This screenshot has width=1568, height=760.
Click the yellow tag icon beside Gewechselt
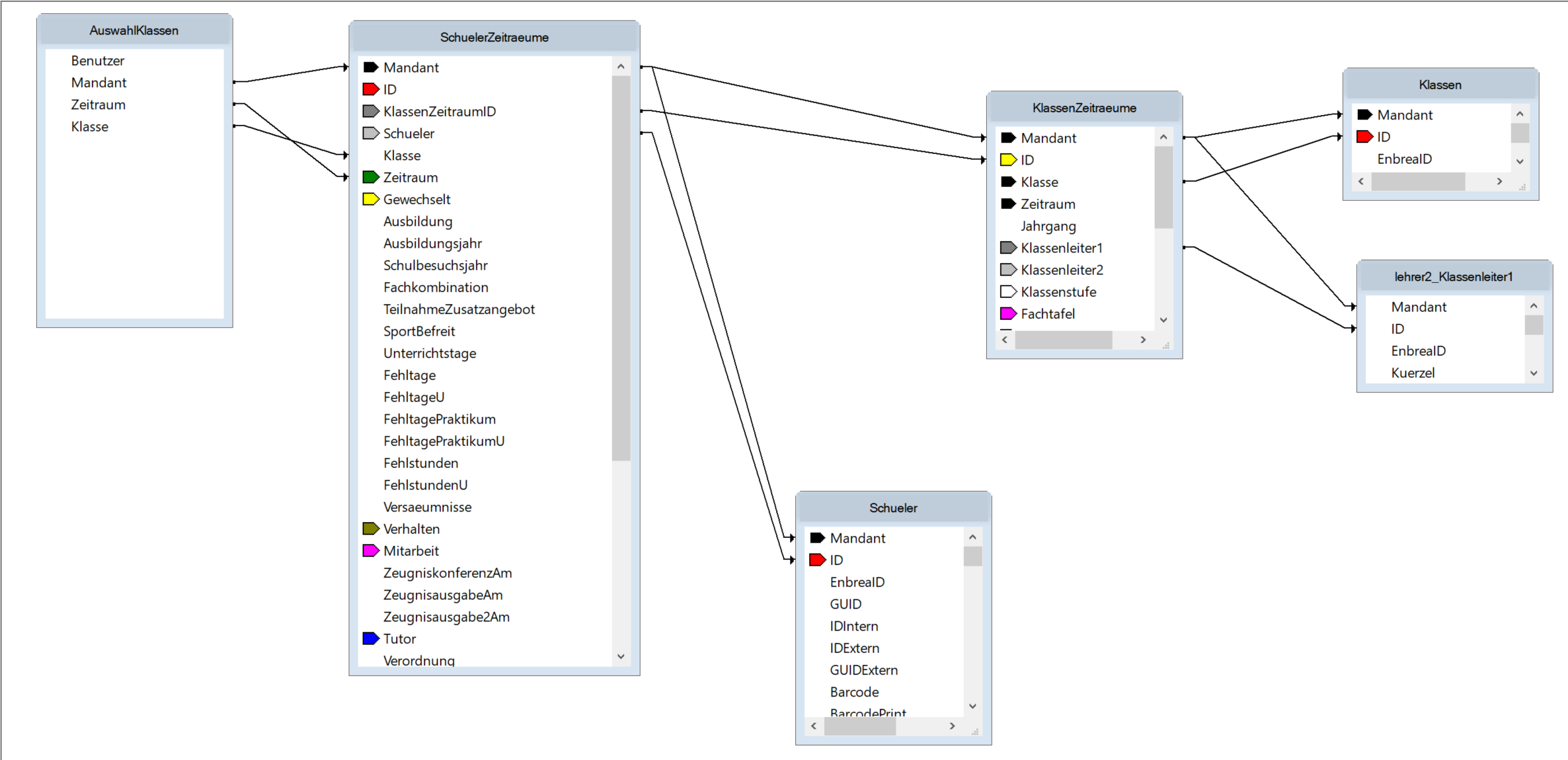371,199
